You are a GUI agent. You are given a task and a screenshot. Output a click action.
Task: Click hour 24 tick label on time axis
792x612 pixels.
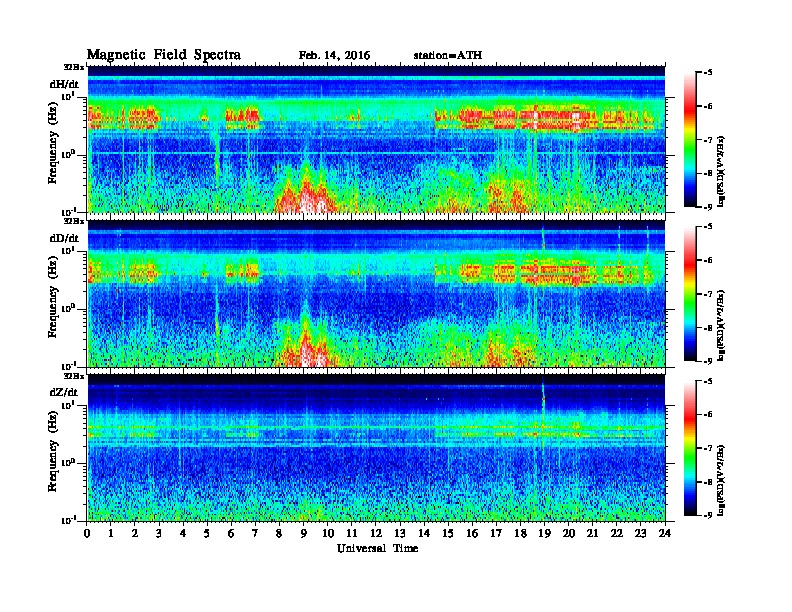[665, 533]
